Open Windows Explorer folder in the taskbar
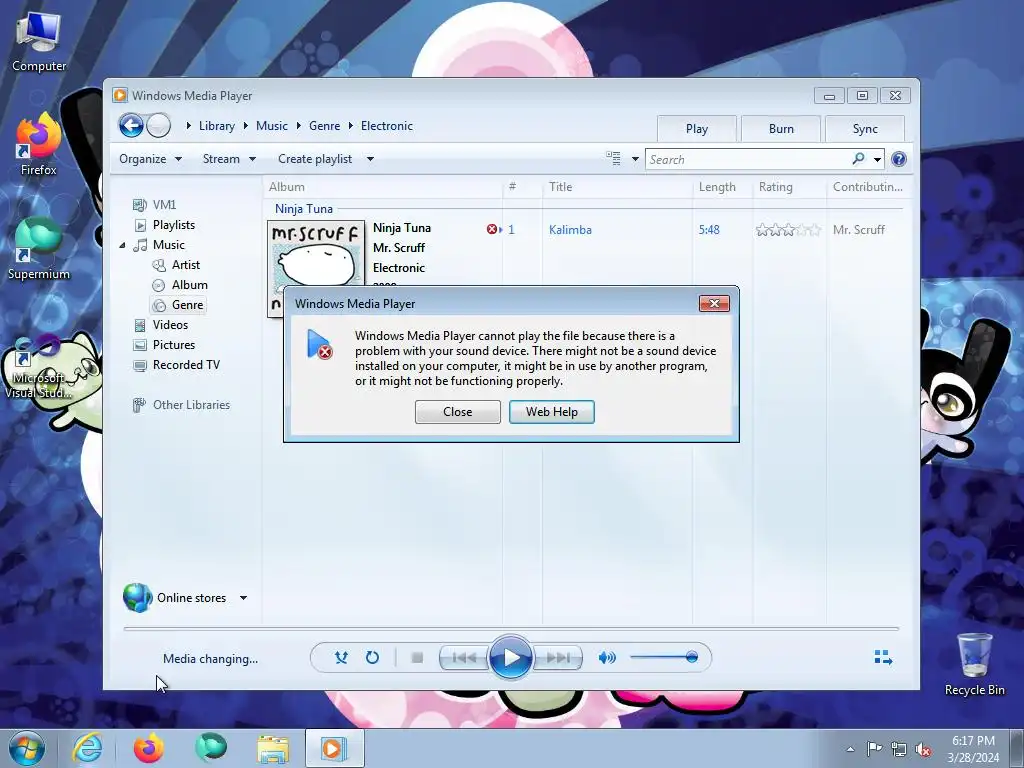Viewport: 1024px width, 768px height. point(273,748)
